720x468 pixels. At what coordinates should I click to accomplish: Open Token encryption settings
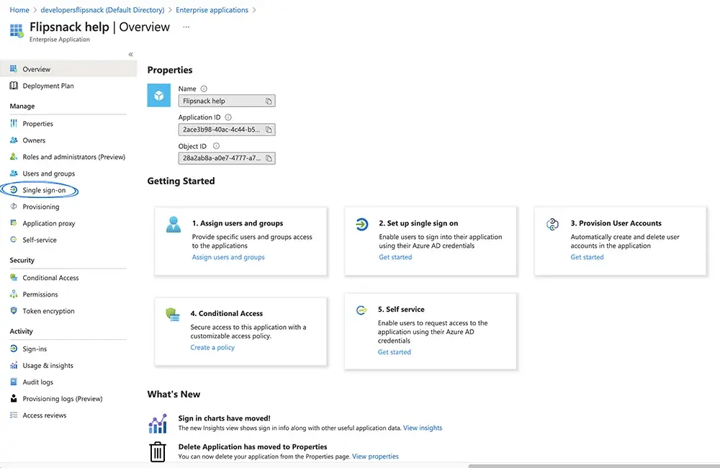point(48,311)
